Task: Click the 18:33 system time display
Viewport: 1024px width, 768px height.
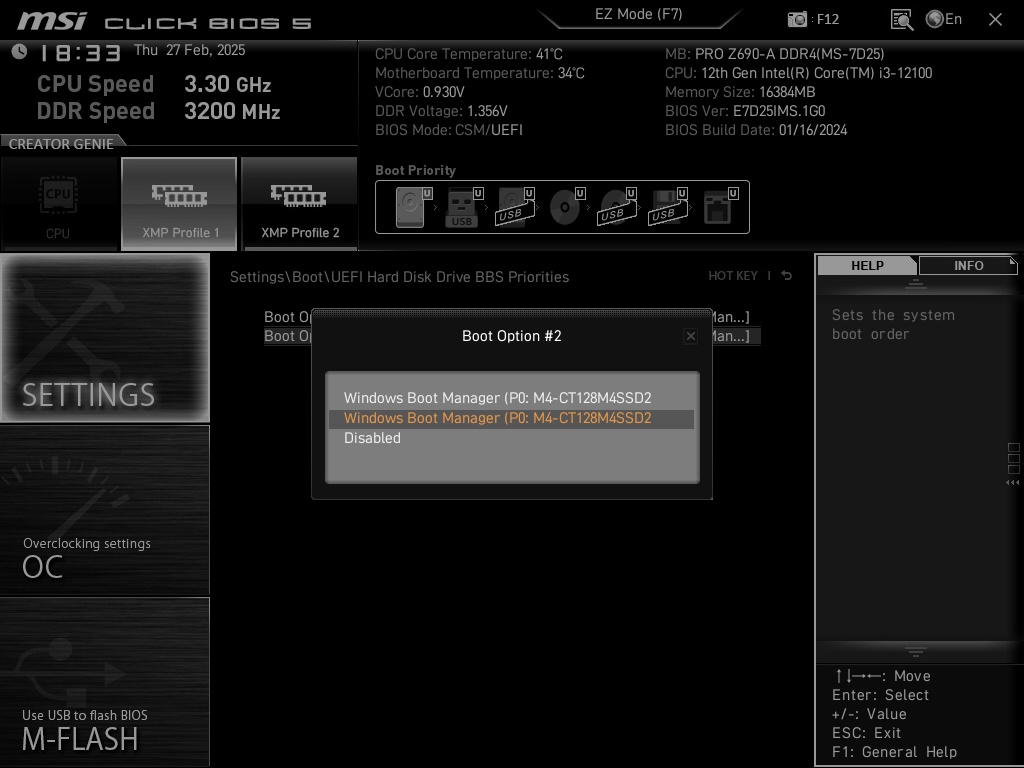Action: point(80,53)
